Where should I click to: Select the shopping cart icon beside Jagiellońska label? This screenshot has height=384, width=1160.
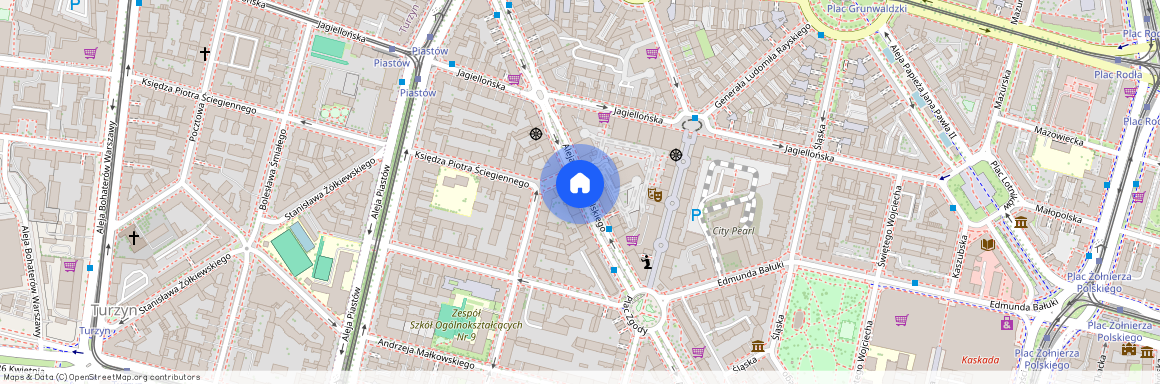(x=604, y=116)
